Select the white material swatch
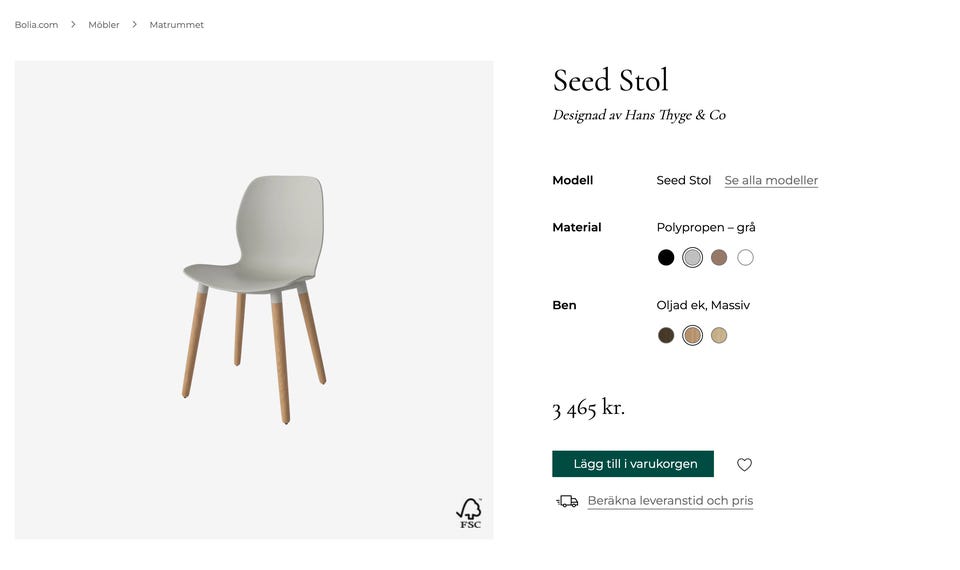The image size is (960, 570). 745,258
